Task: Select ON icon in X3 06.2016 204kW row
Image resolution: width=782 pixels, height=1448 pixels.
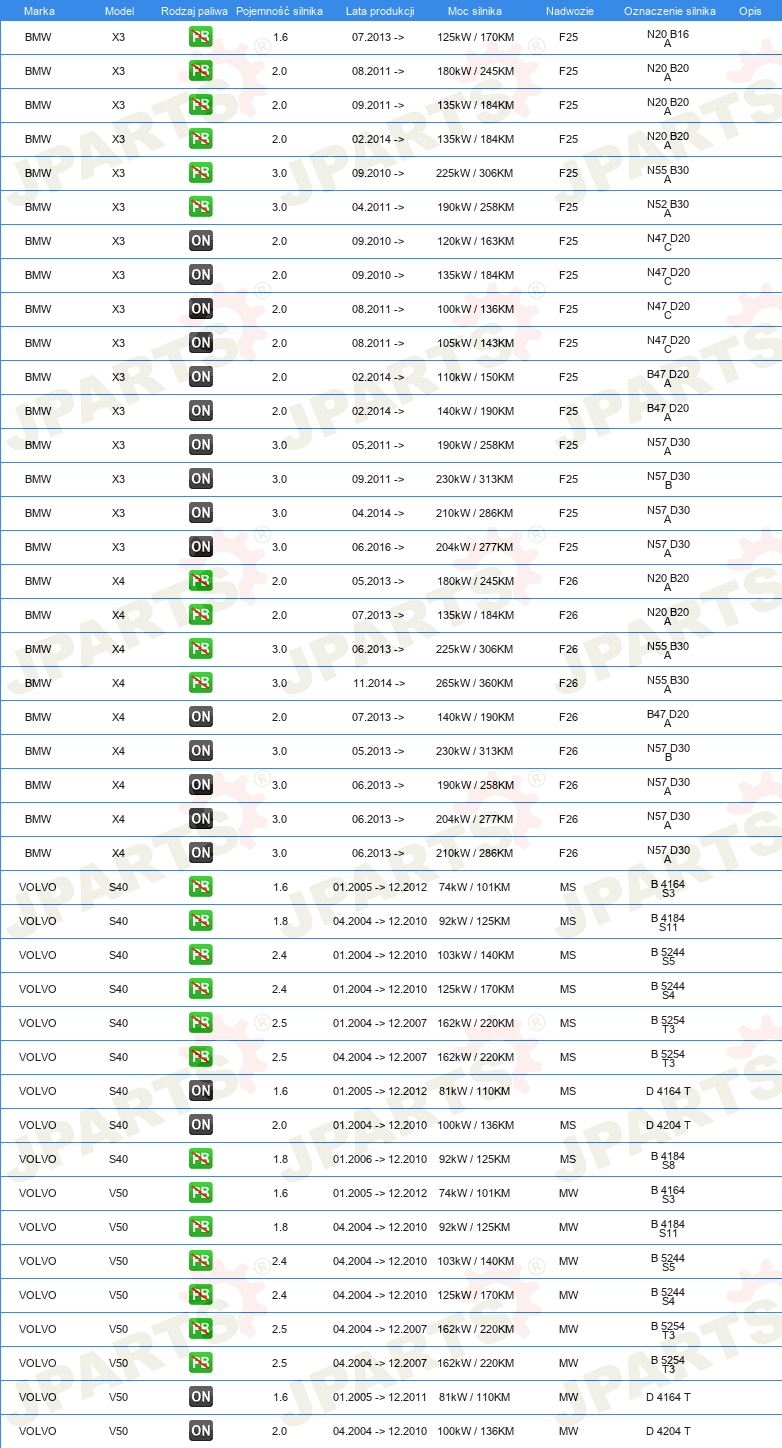Action: click(x=201, y=547)
